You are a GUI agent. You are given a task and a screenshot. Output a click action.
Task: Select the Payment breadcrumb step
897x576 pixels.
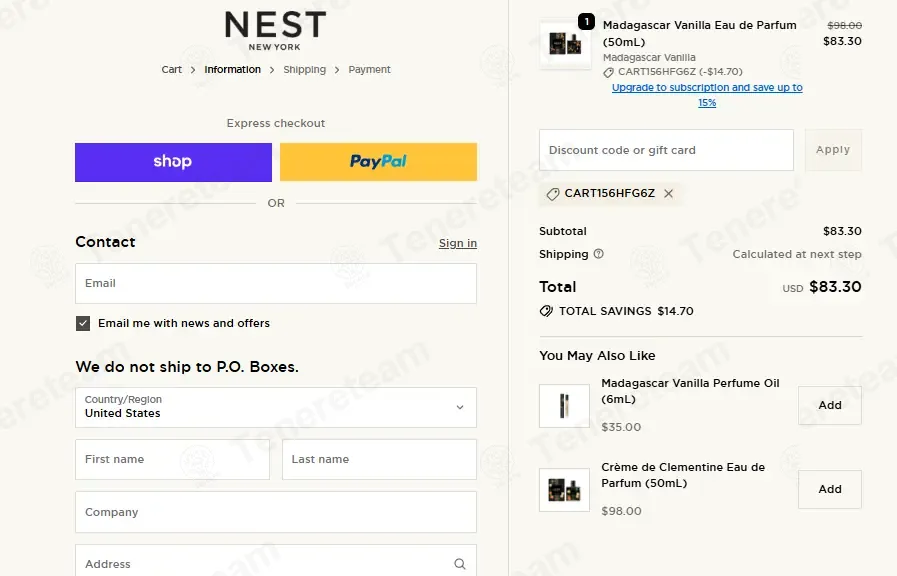pos(370,70)
